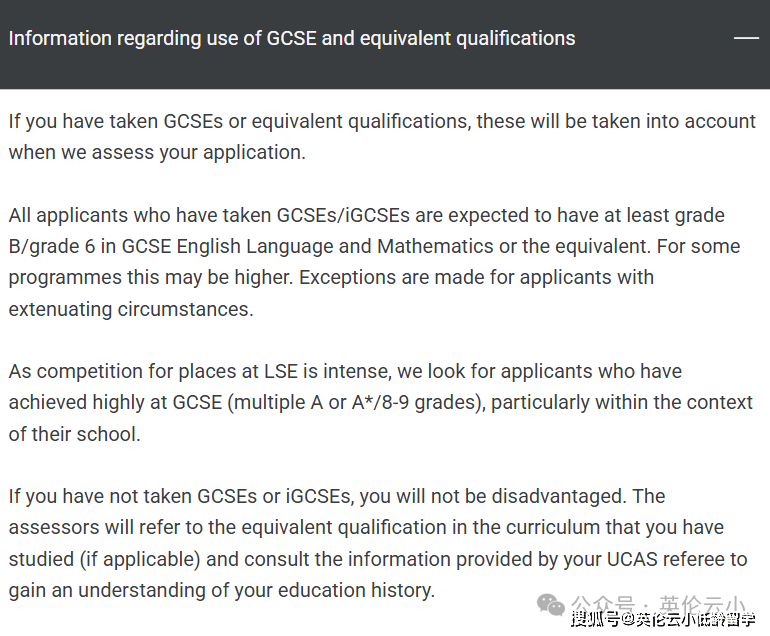Viewport: 770px width, 636px height.
Task: Click the WeChat logo in the watermark
Action: coord(551,603)
